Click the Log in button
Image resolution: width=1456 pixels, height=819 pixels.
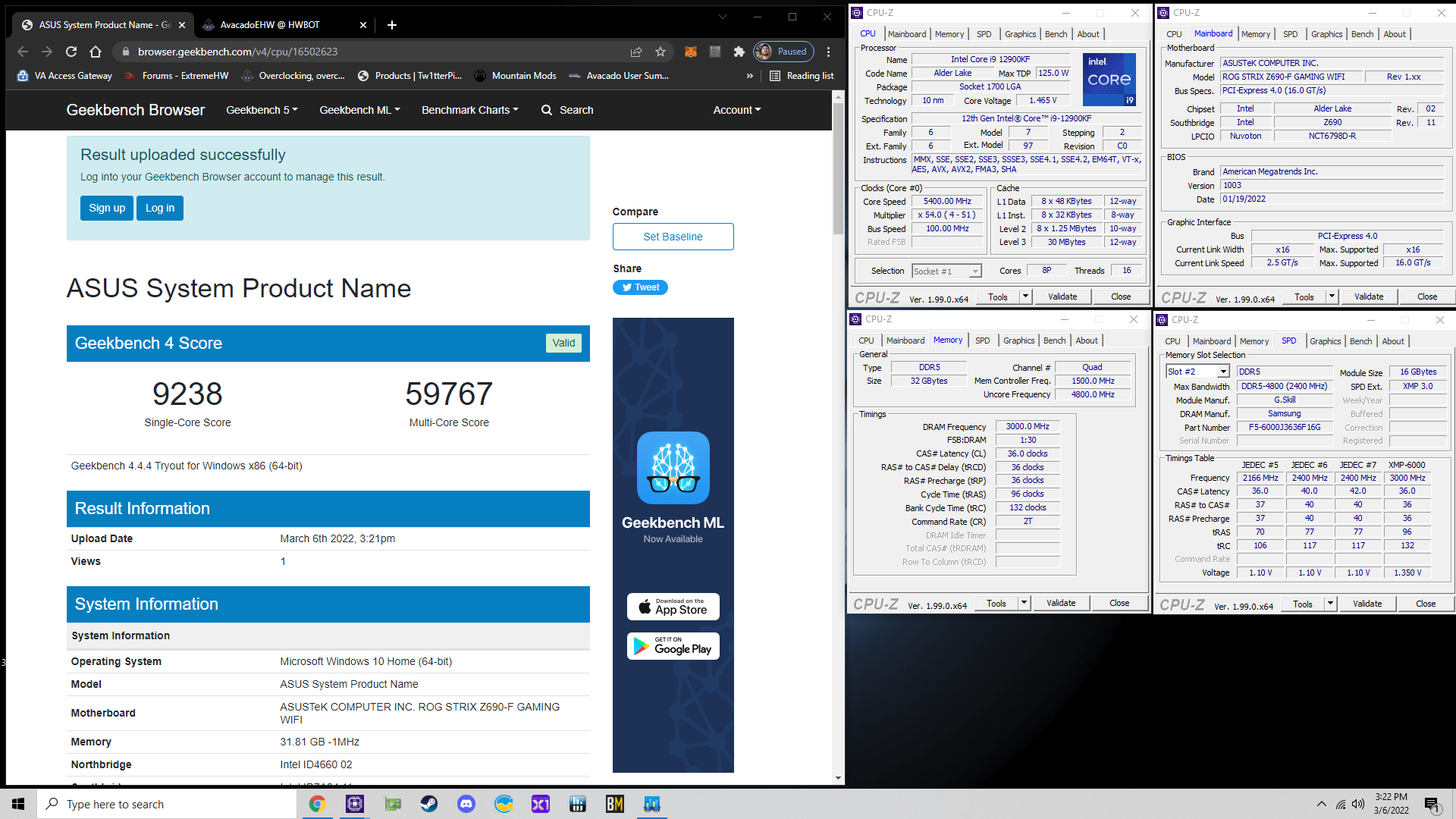(x=160, y=208)
